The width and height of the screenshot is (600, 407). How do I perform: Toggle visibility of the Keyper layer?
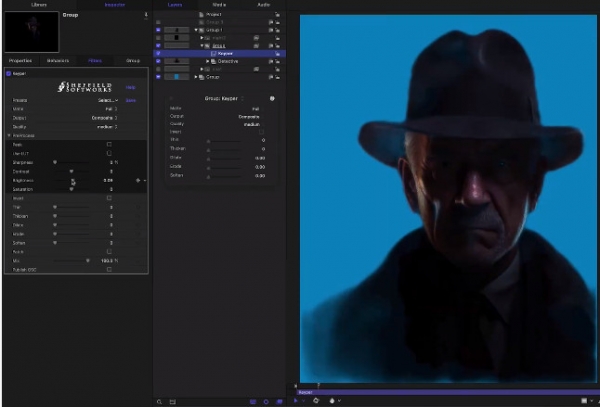click(x=158, y=54)
